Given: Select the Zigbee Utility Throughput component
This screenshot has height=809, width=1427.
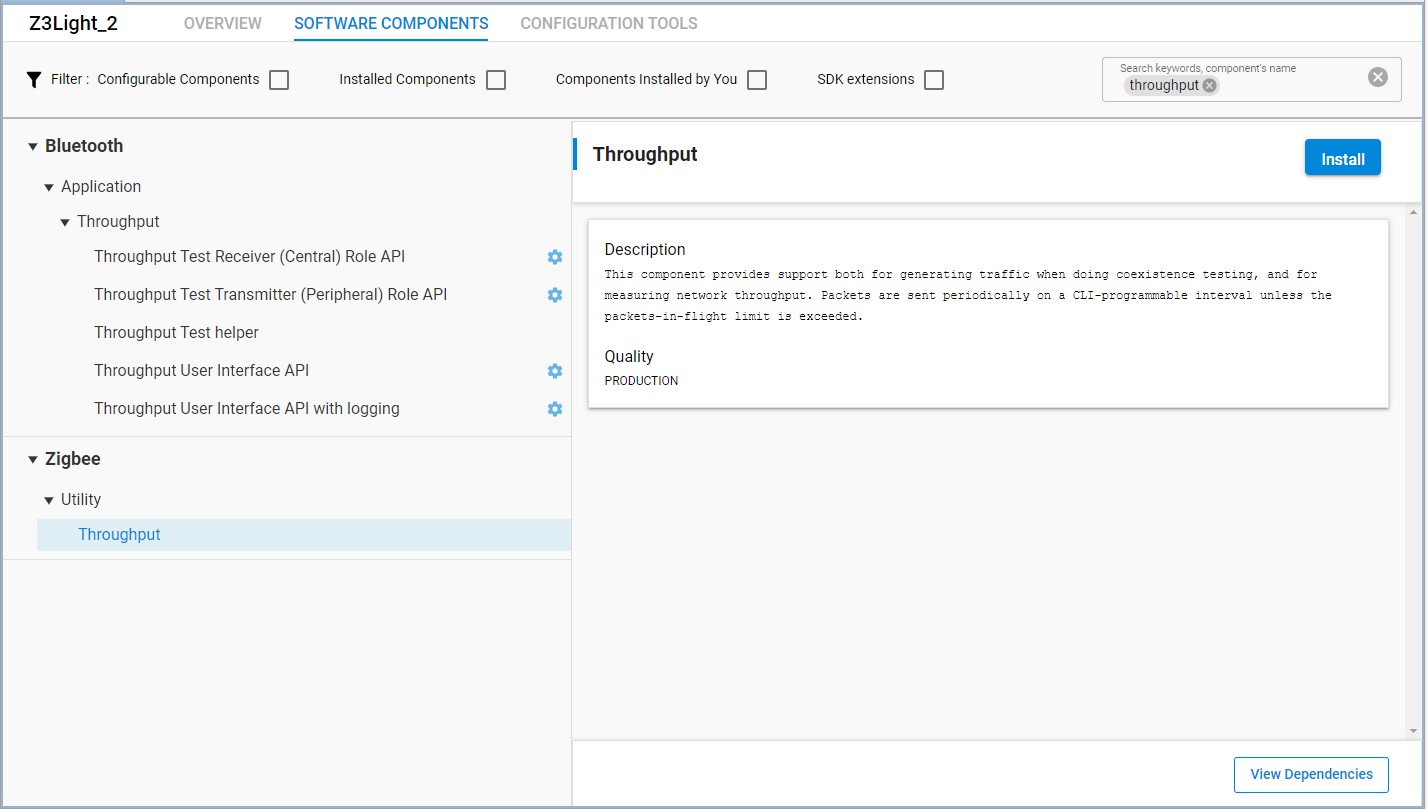Looking at the screenshot, I should 304,535.
